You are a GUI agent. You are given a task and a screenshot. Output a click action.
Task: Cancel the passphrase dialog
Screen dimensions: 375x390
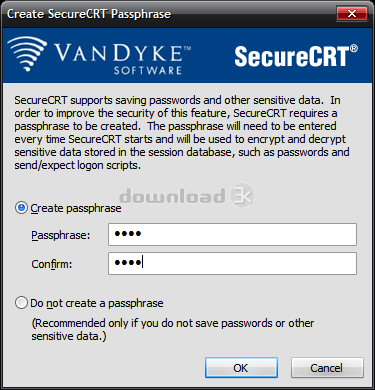coord(327,368)
